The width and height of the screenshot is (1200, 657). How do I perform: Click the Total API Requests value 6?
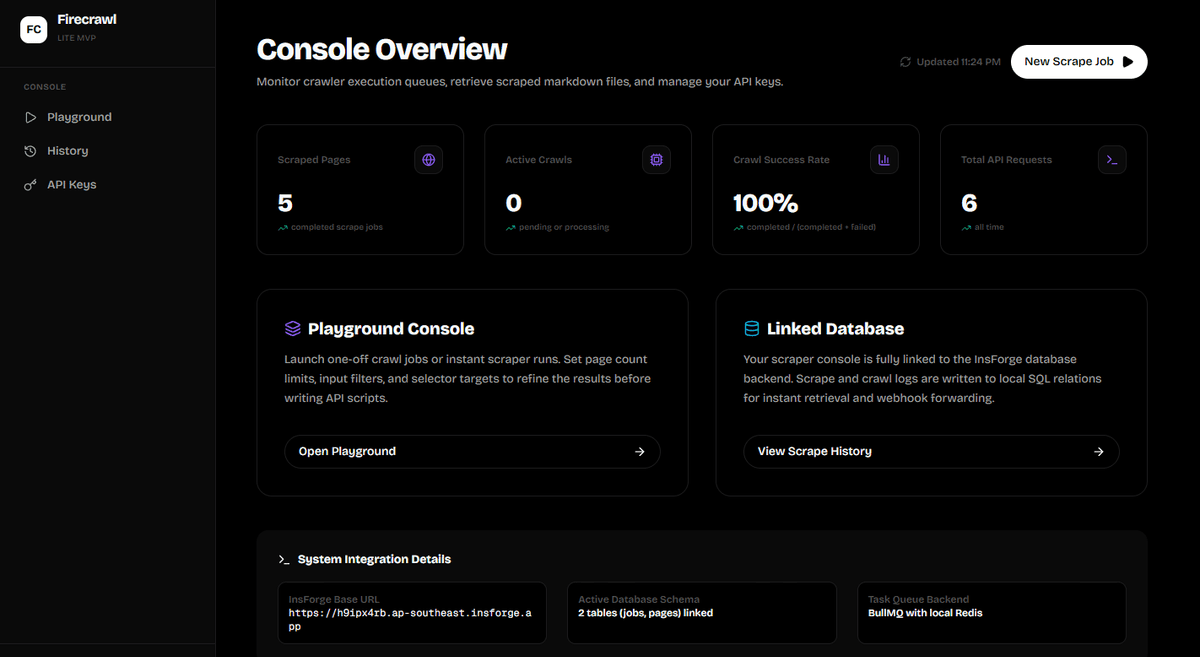pos(969,204)
